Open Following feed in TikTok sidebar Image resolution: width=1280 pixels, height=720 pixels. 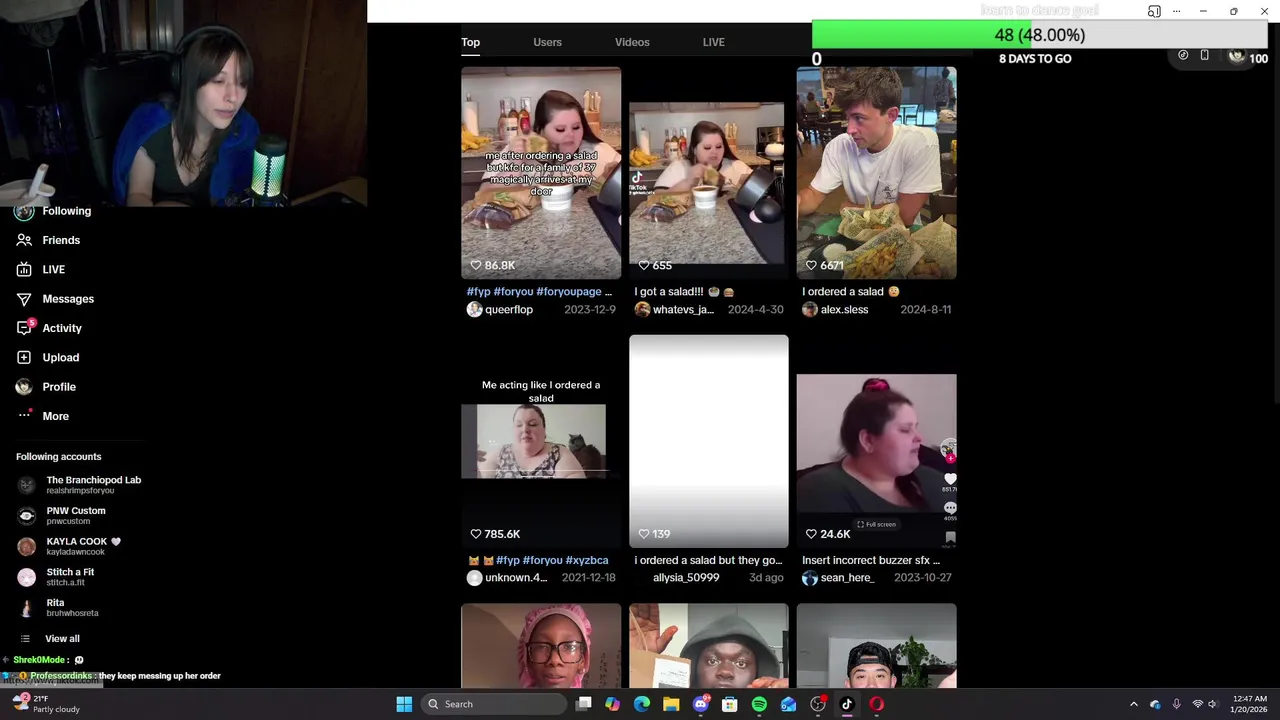tap(54, 211)
